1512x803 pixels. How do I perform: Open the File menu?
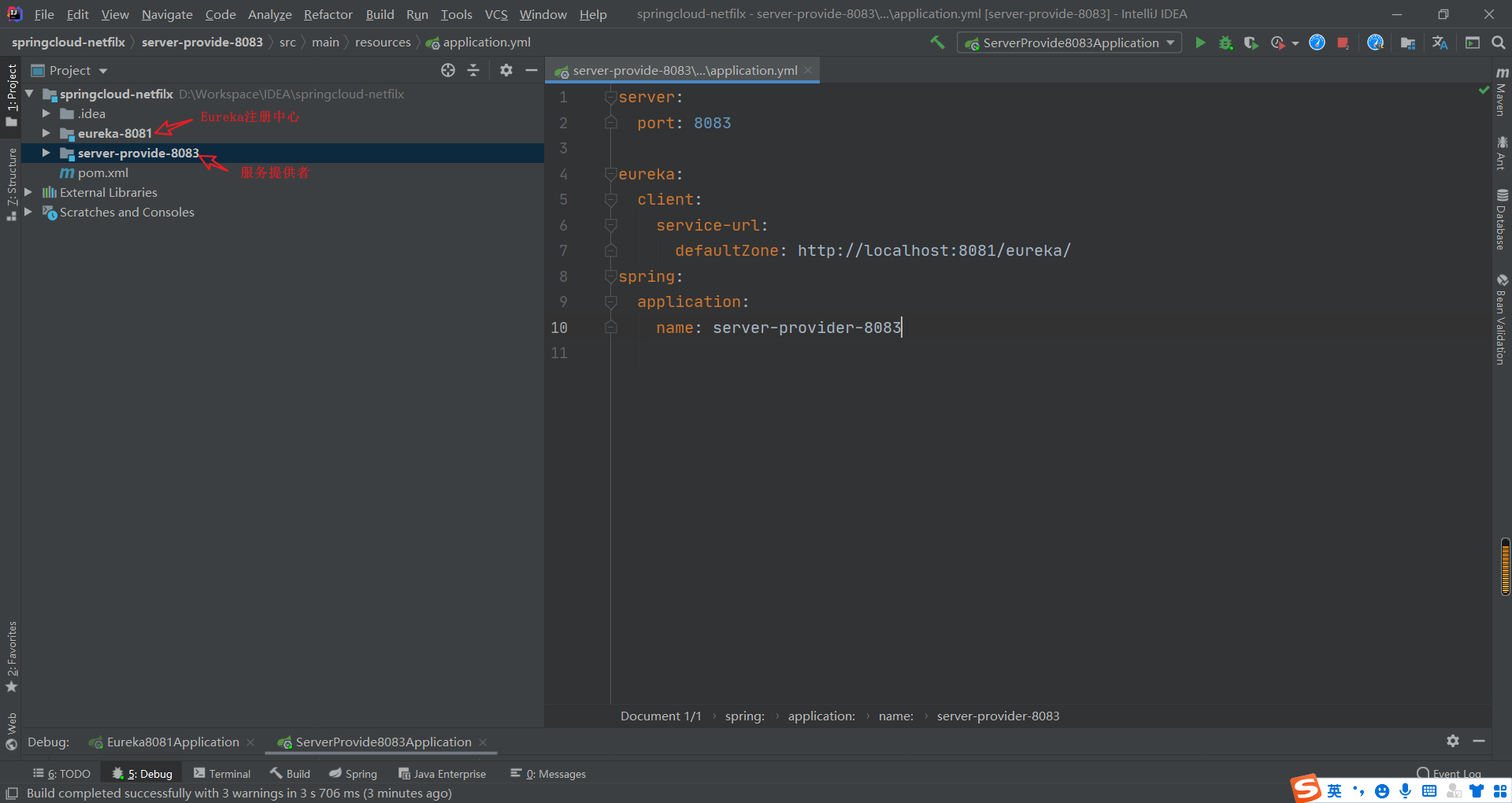(x=44, y=14)
